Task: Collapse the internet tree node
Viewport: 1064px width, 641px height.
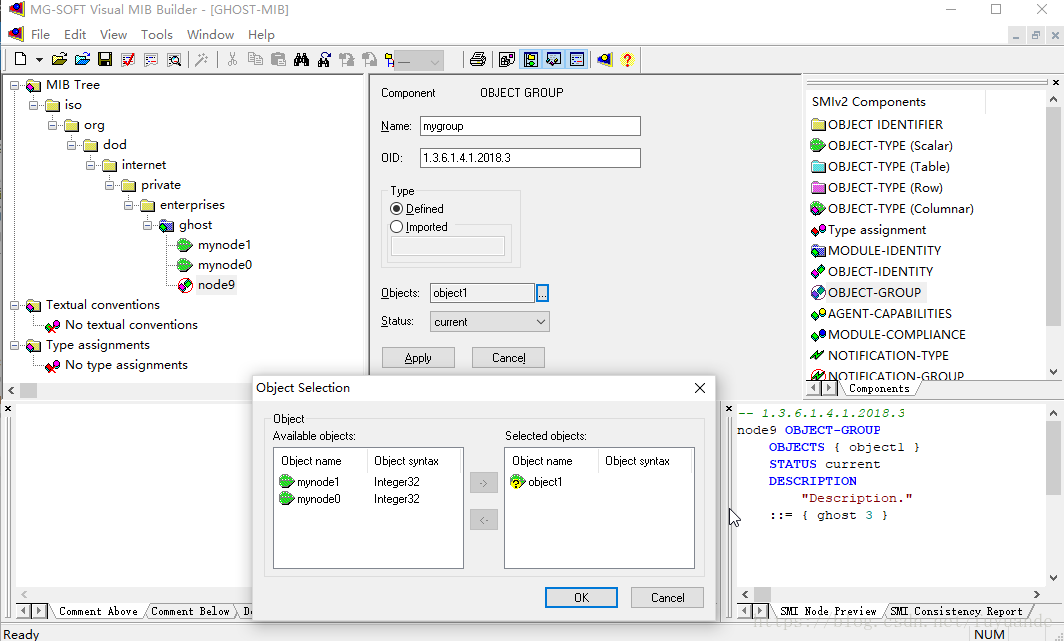Action: point(90,166)
